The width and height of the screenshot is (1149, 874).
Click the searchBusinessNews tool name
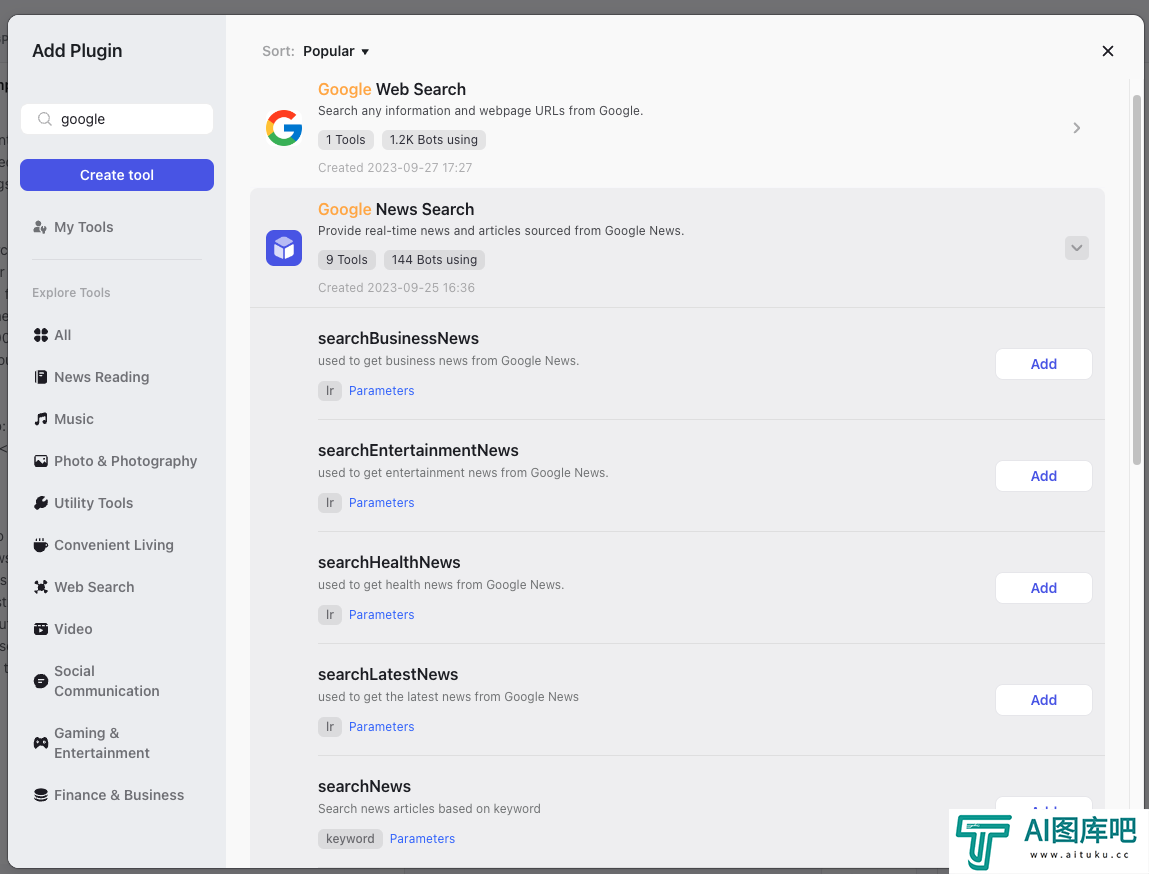point(398,338)
